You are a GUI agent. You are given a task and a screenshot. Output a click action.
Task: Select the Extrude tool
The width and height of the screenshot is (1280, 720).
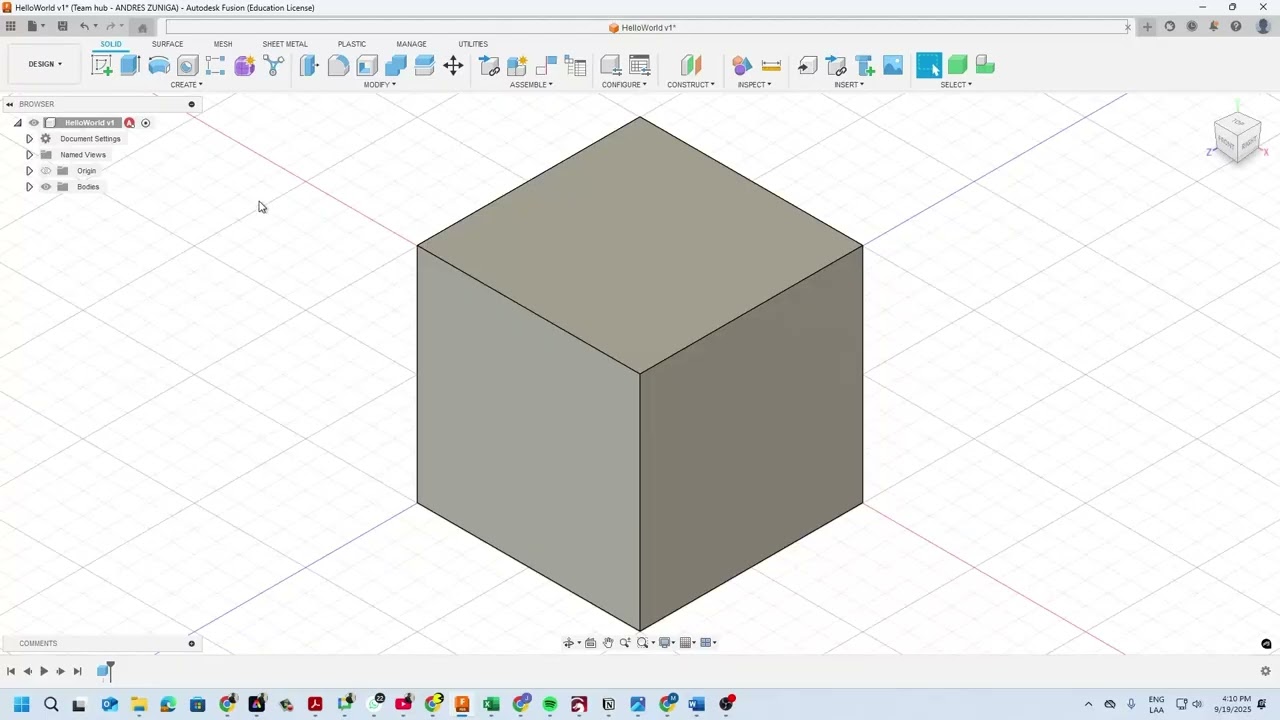coord(130,66)
